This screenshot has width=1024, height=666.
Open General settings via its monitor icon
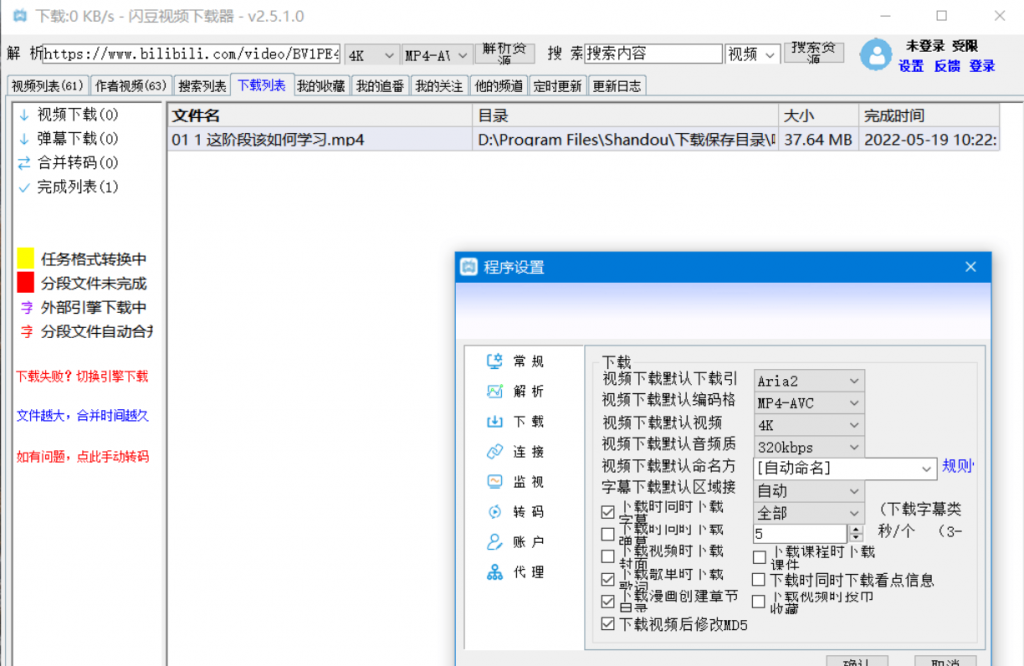(x=495, y=361)
